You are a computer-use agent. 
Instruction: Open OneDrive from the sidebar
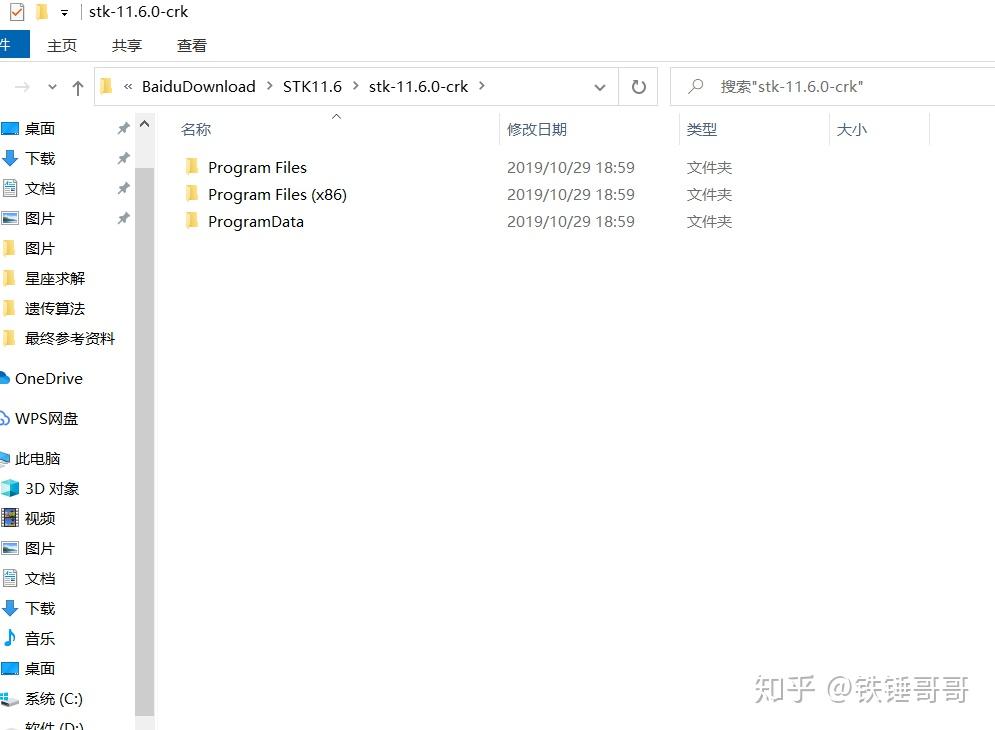47,378
